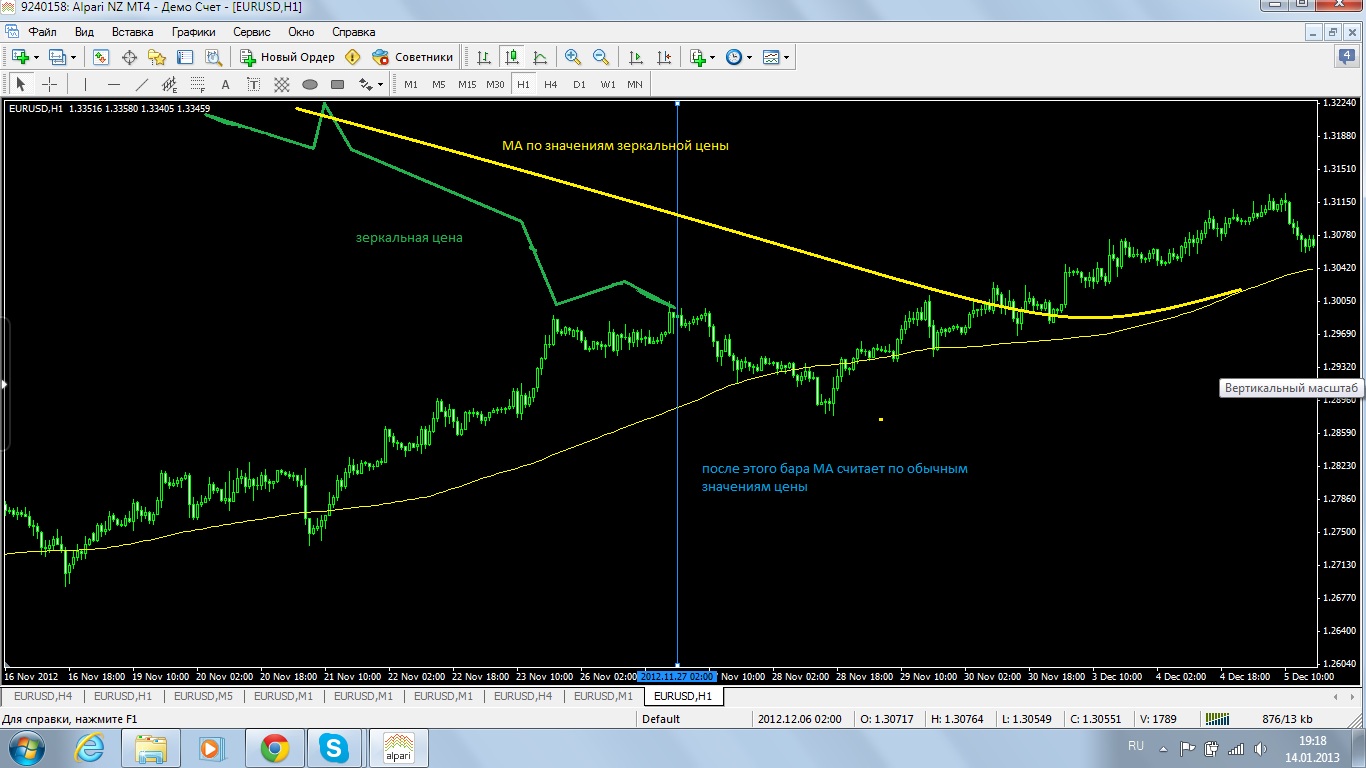The width and height of the screenshot is (1366, 768).
Task: Open a new chart window
Action: (x=19, y=57)
